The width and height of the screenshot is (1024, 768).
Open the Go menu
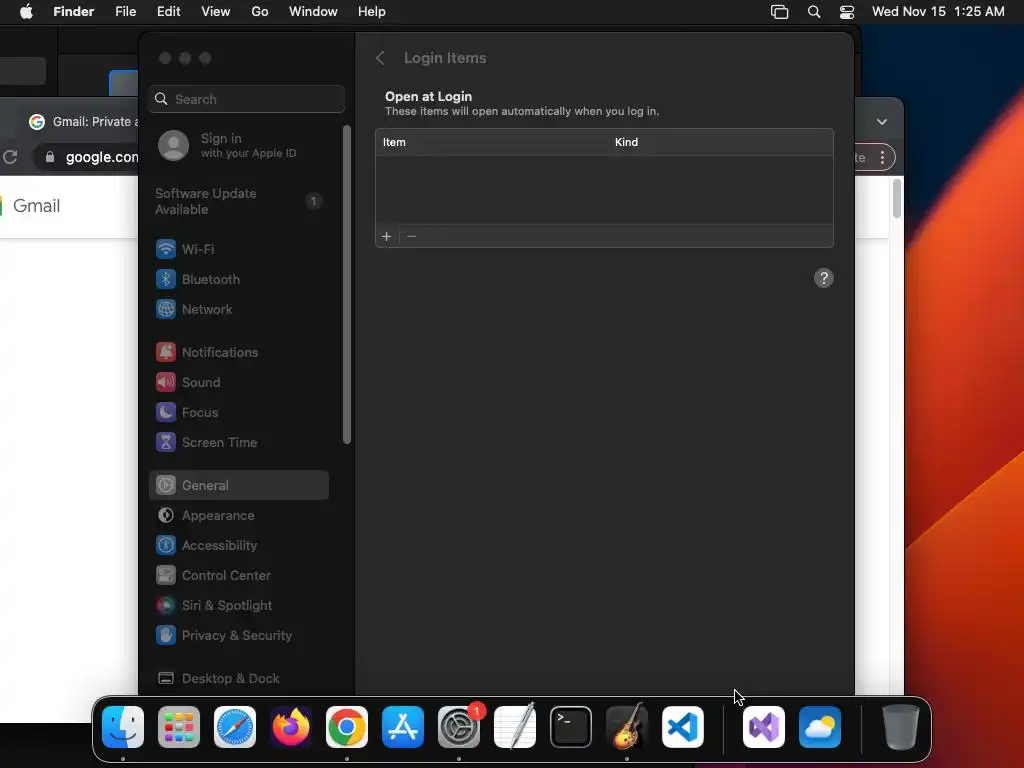(260, 12)
